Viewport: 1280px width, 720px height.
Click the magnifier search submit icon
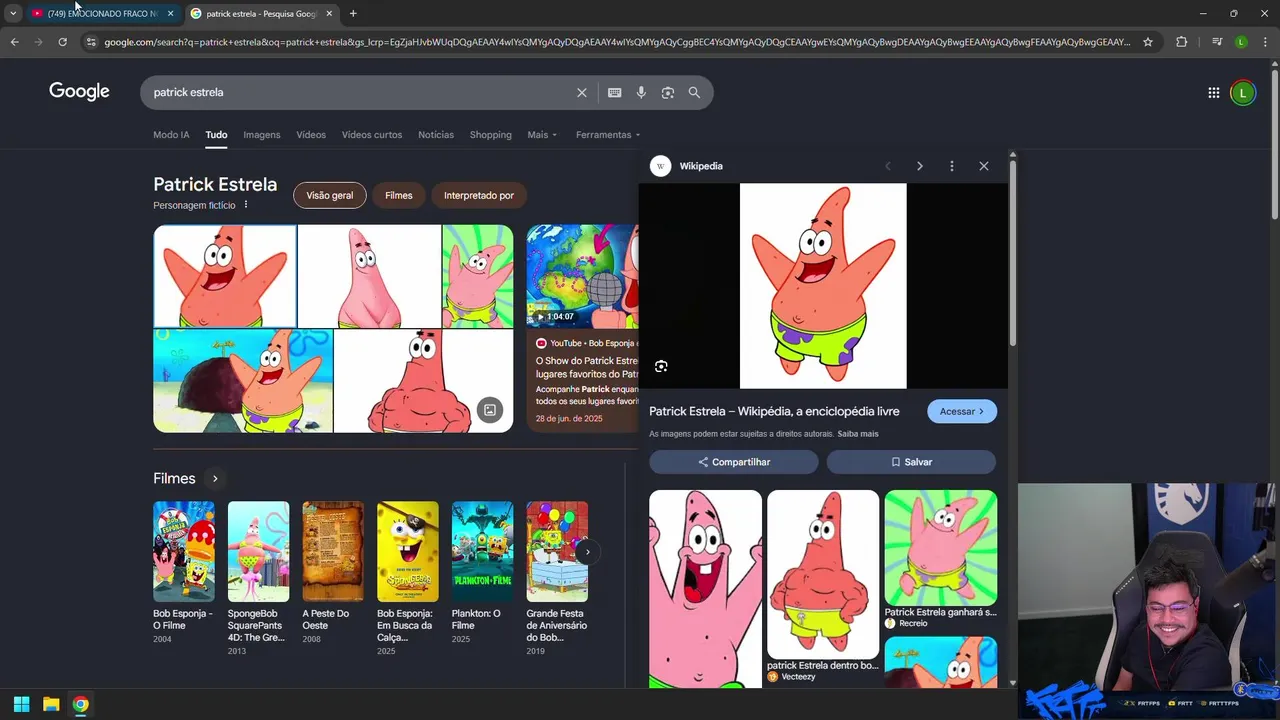click(x=694, y=92)
